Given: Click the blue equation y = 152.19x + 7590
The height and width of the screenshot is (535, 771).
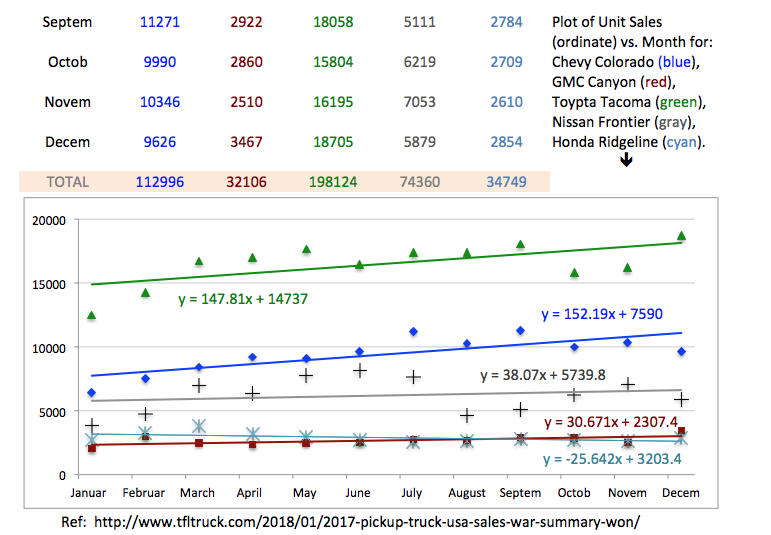Looking at the screenshot, I should coord(602,314).
